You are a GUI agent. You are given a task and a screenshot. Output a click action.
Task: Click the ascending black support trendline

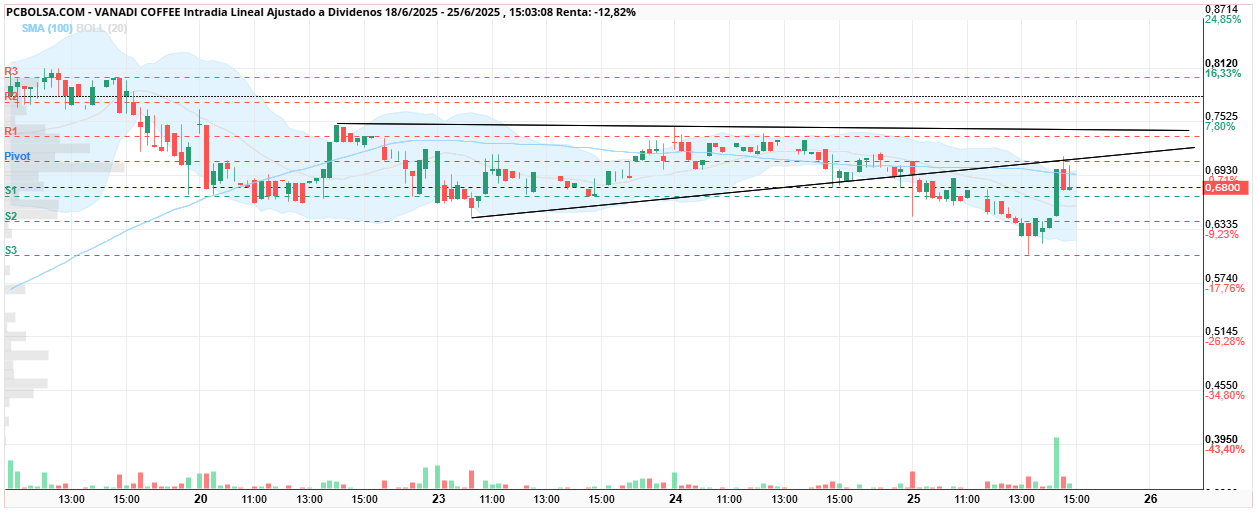tap(833, 182)
